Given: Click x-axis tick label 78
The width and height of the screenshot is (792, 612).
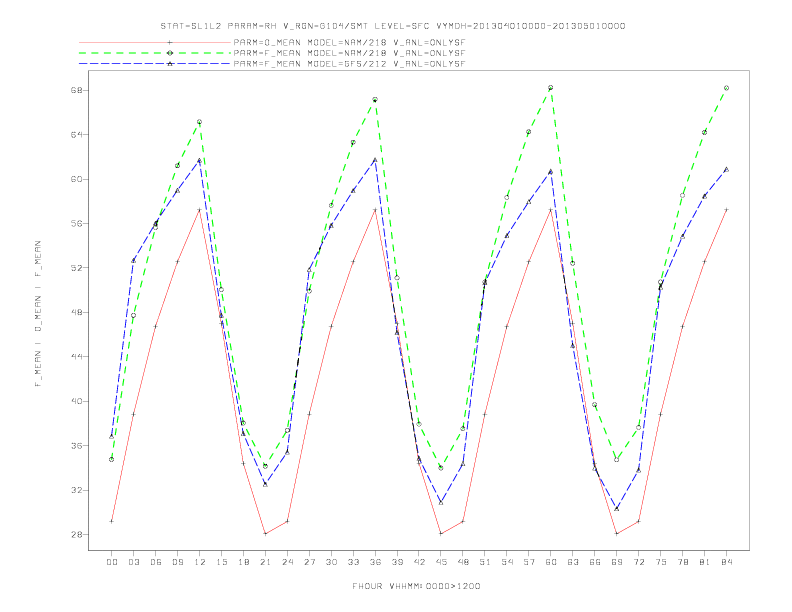Looking at the screenshot, I should click(x=682, y=562).
